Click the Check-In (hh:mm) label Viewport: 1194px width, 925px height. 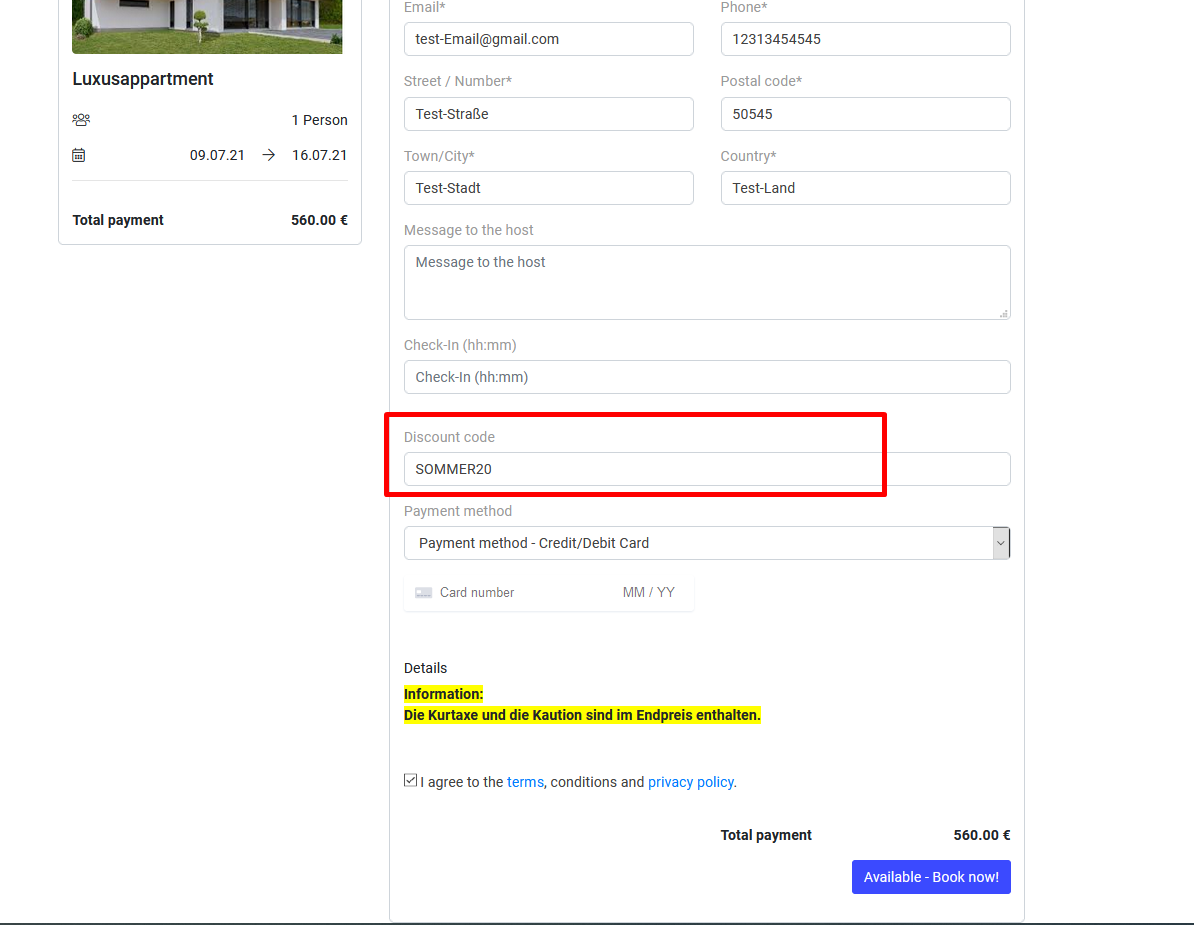click(460, 345)
